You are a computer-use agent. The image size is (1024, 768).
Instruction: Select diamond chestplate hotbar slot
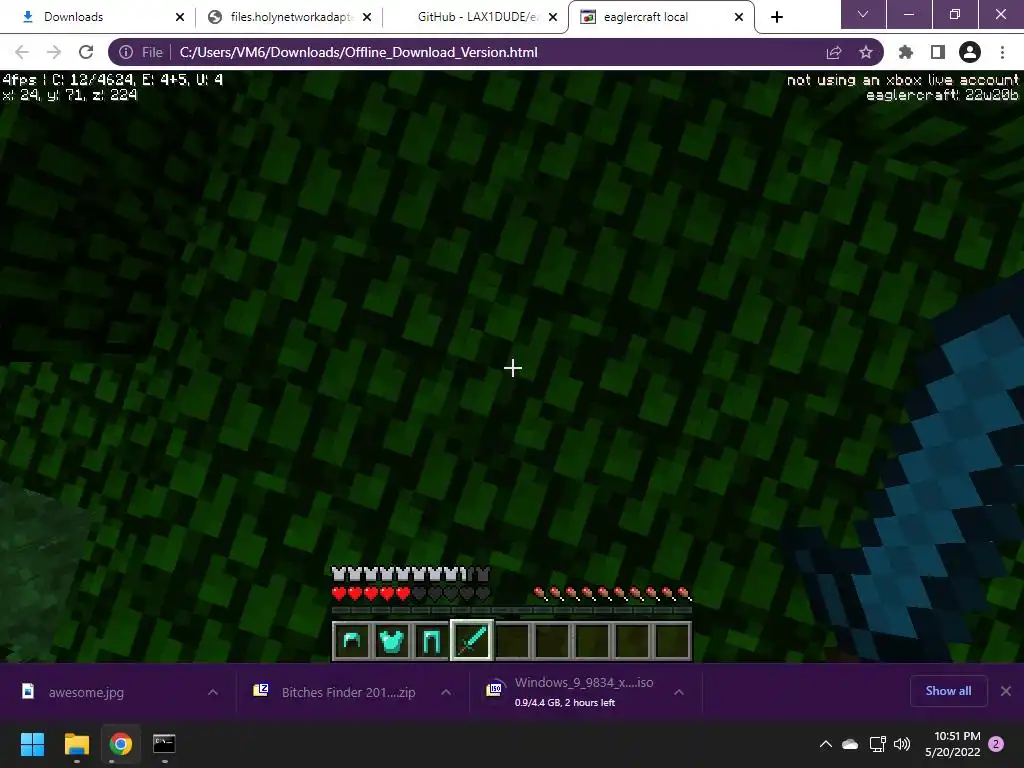392,641
